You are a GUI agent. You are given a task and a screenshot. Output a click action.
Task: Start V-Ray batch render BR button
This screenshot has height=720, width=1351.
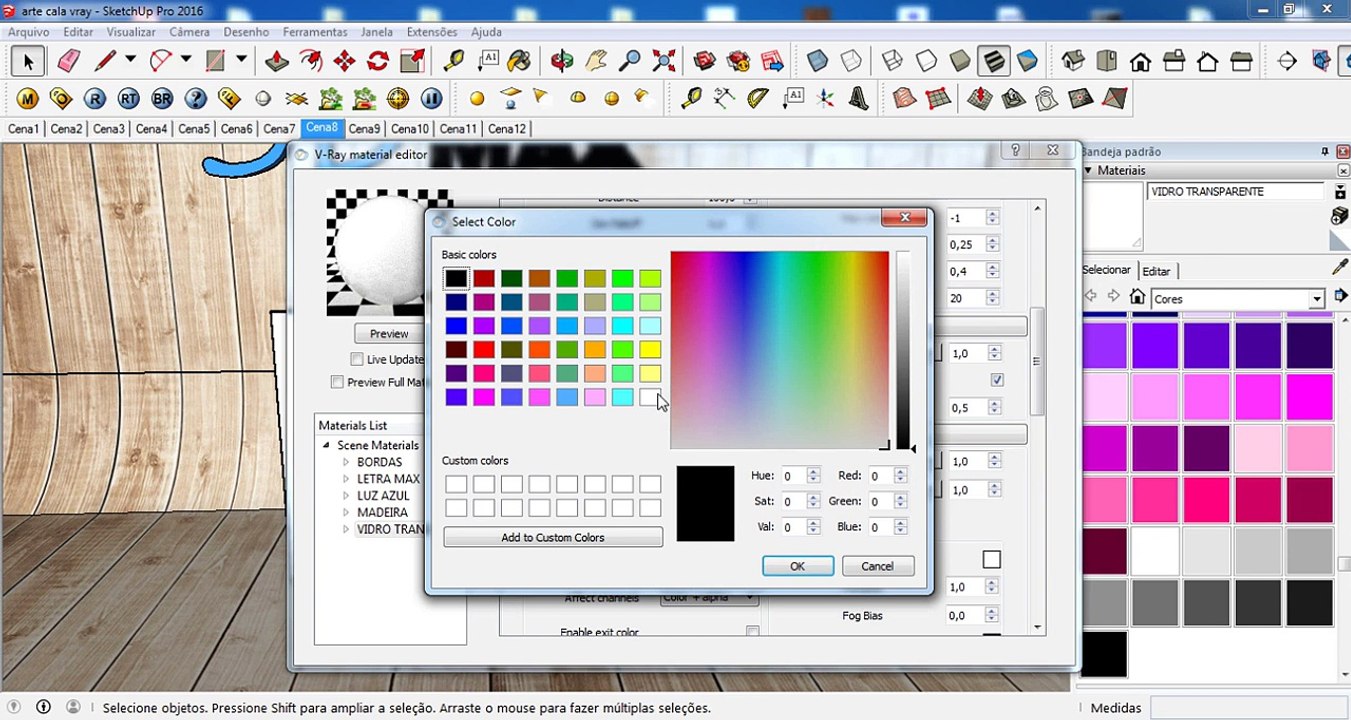[162, 99]
